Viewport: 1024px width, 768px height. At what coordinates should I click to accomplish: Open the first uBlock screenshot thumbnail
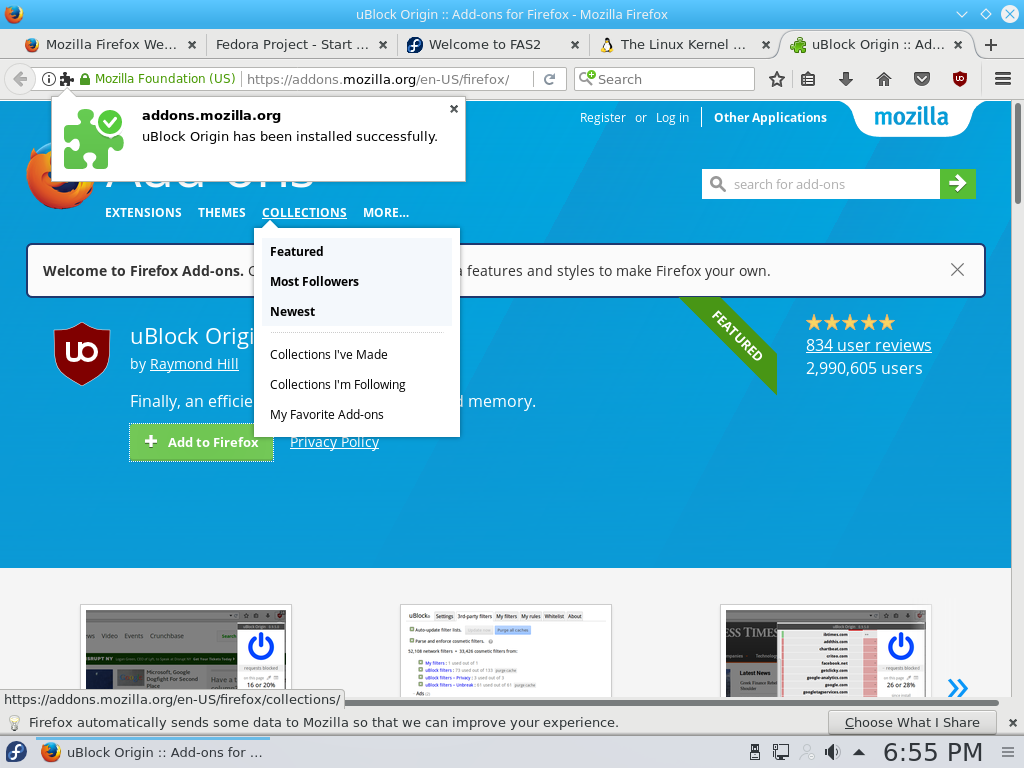[x=186, y=650]
